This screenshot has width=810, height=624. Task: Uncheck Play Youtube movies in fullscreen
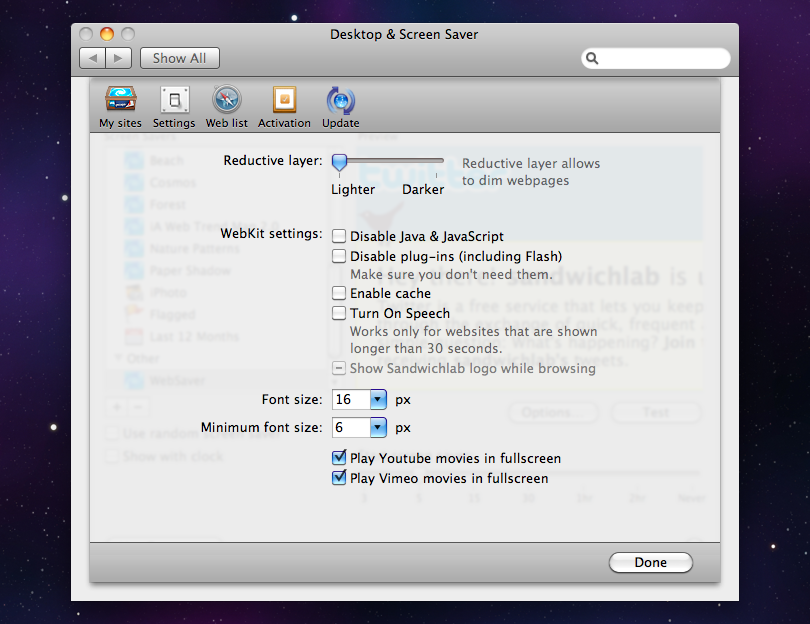[340, 459]
